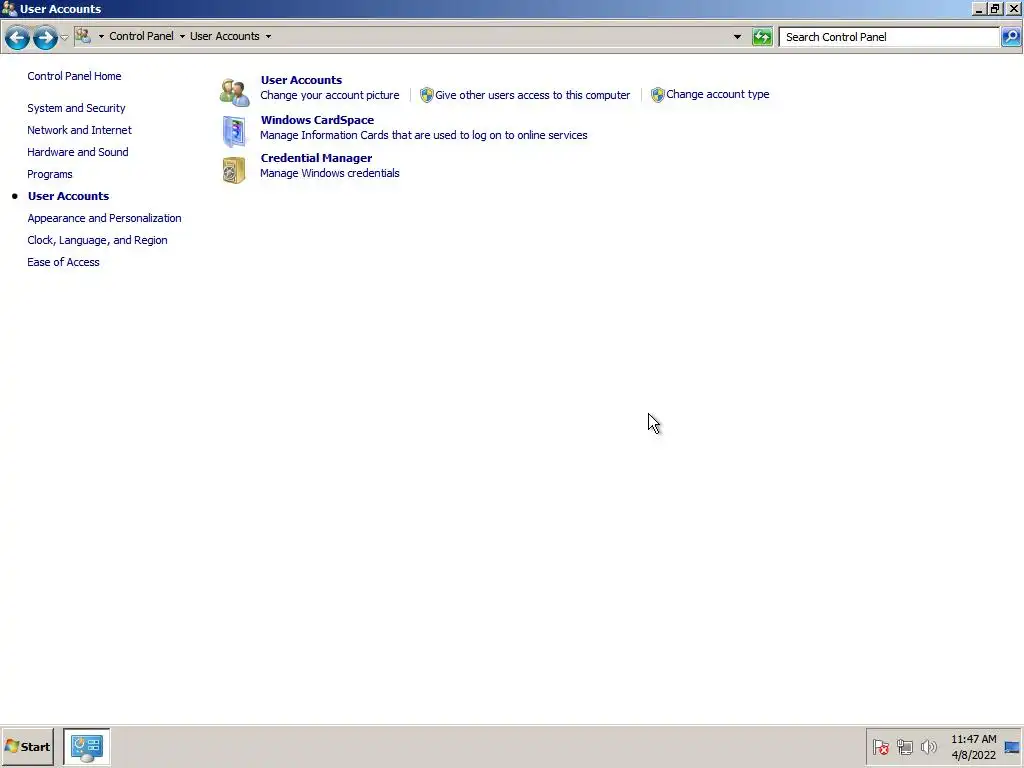Click the Credential Manager safe icon
The height and width of the screenshot is (768, 1024).
point(234,170)
